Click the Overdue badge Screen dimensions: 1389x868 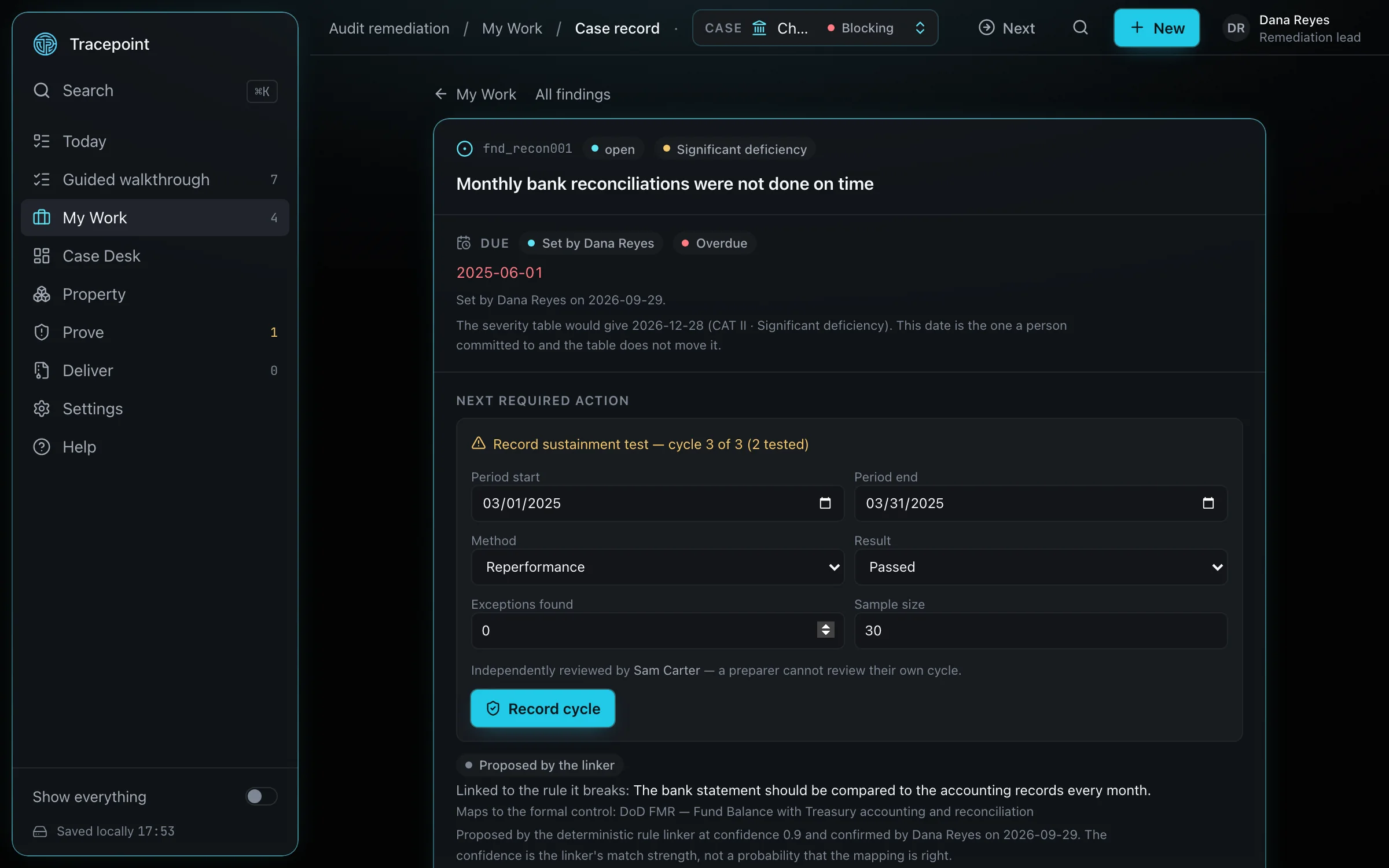pos(715,243)
